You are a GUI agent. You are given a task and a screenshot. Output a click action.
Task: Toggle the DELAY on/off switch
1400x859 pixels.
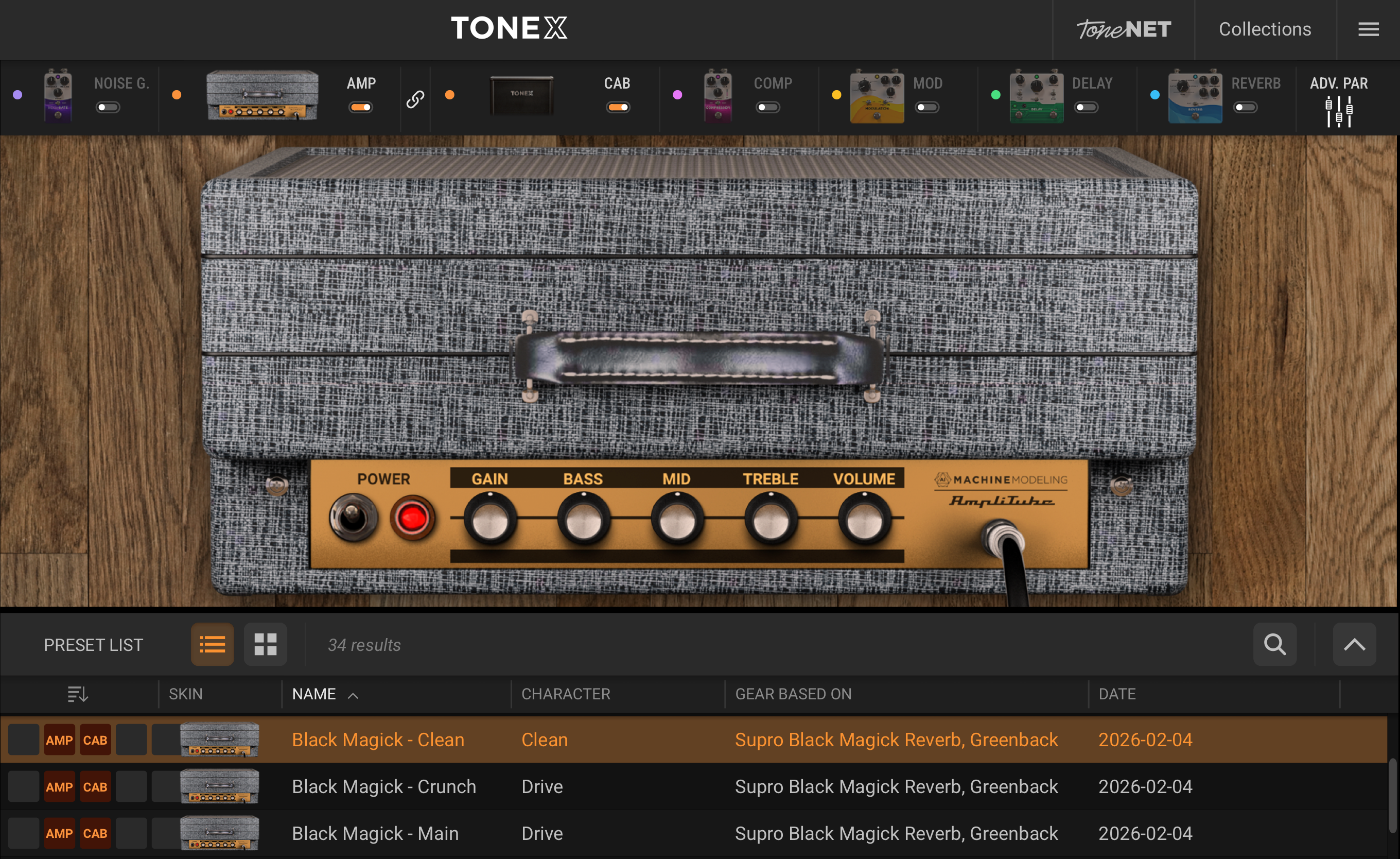(1087, 107)
